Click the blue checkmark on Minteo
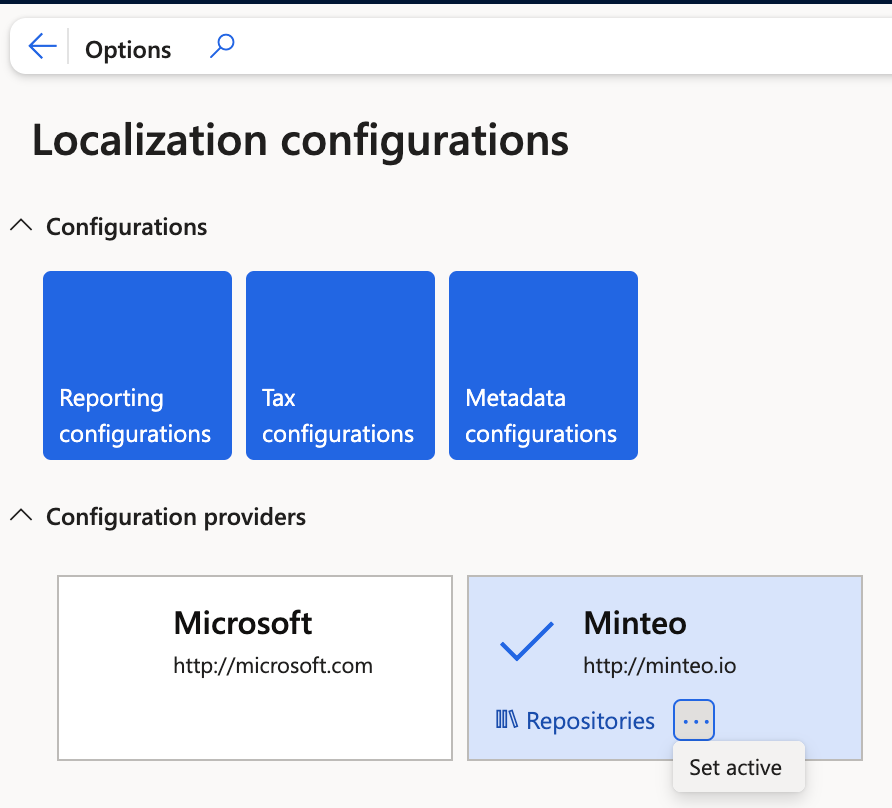The image size is (892, 808). pos(526,641)
